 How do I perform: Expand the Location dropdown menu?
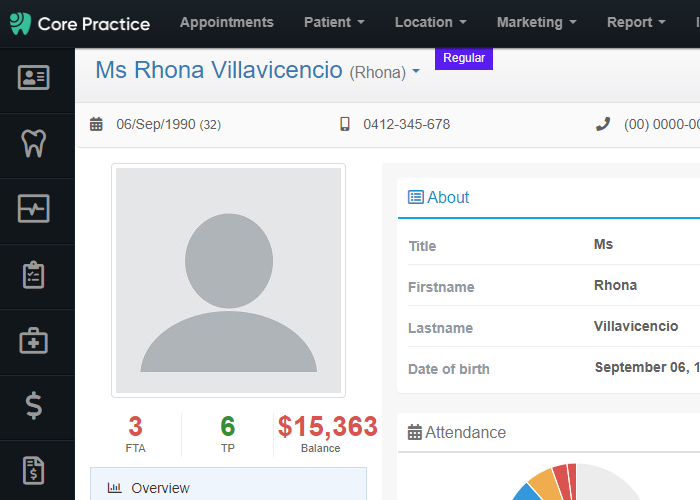coord(430,22)
